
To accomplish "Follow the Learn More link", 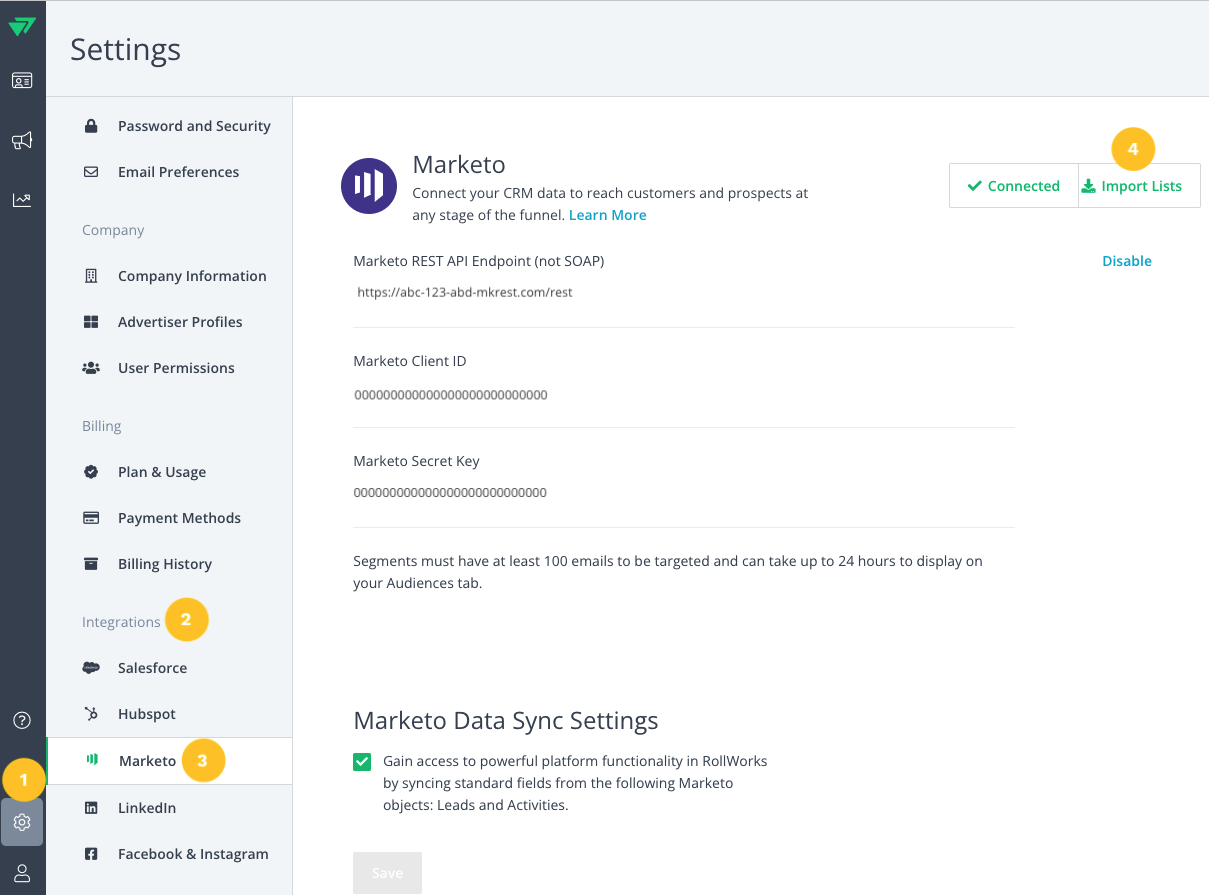I will point(608,215).
